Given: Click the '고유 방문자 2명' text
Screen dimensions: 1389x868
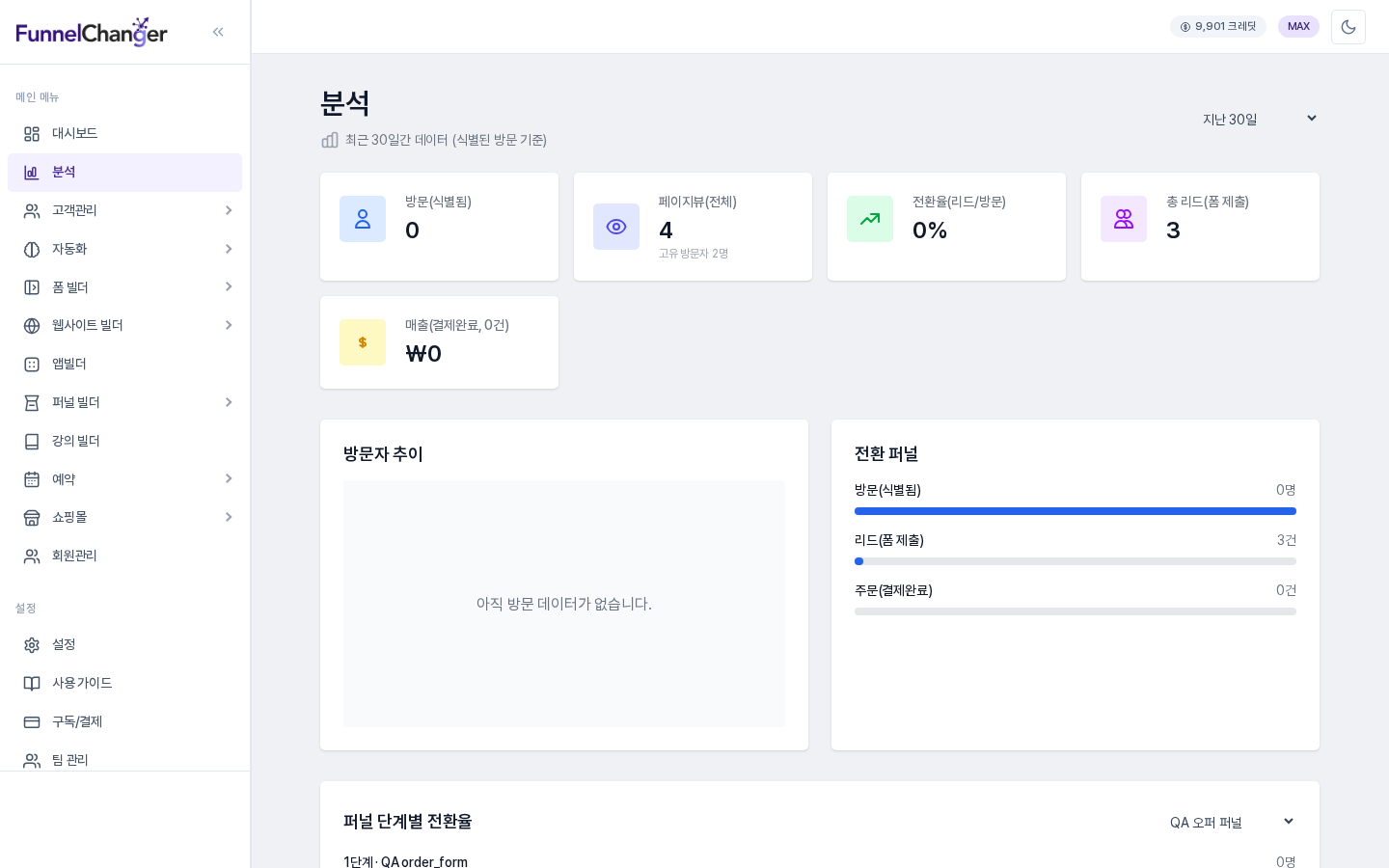Looking at the screenshot, I should tap(694, 254).
